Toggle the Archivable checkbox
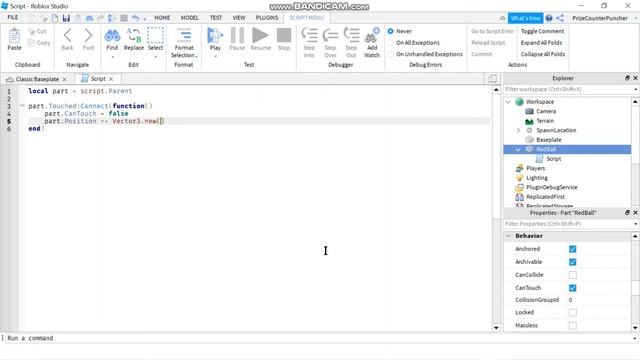This screenshot has height=360, width=640. tap(573, 262)
